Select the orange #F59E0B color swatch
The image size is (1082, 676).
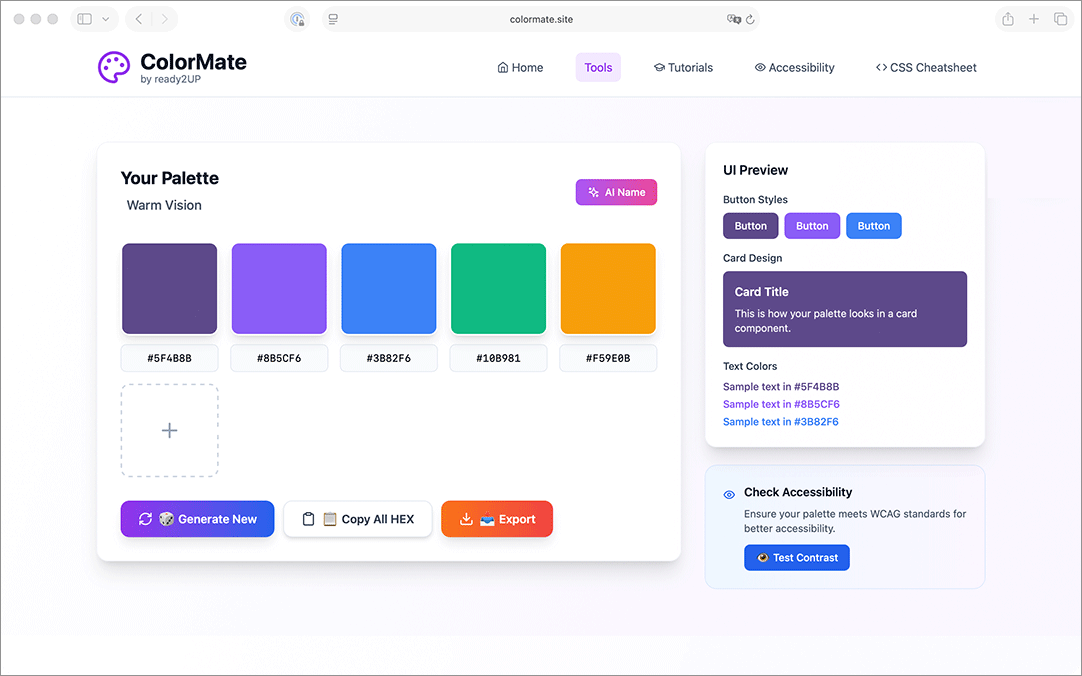point(608,289)
